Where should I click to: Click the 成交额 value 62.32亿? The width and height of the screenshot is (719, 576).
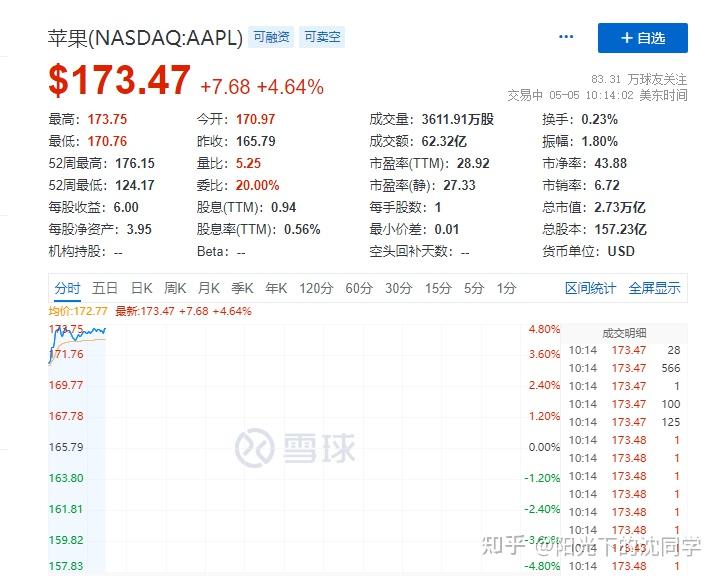click(x=444, y=141)
